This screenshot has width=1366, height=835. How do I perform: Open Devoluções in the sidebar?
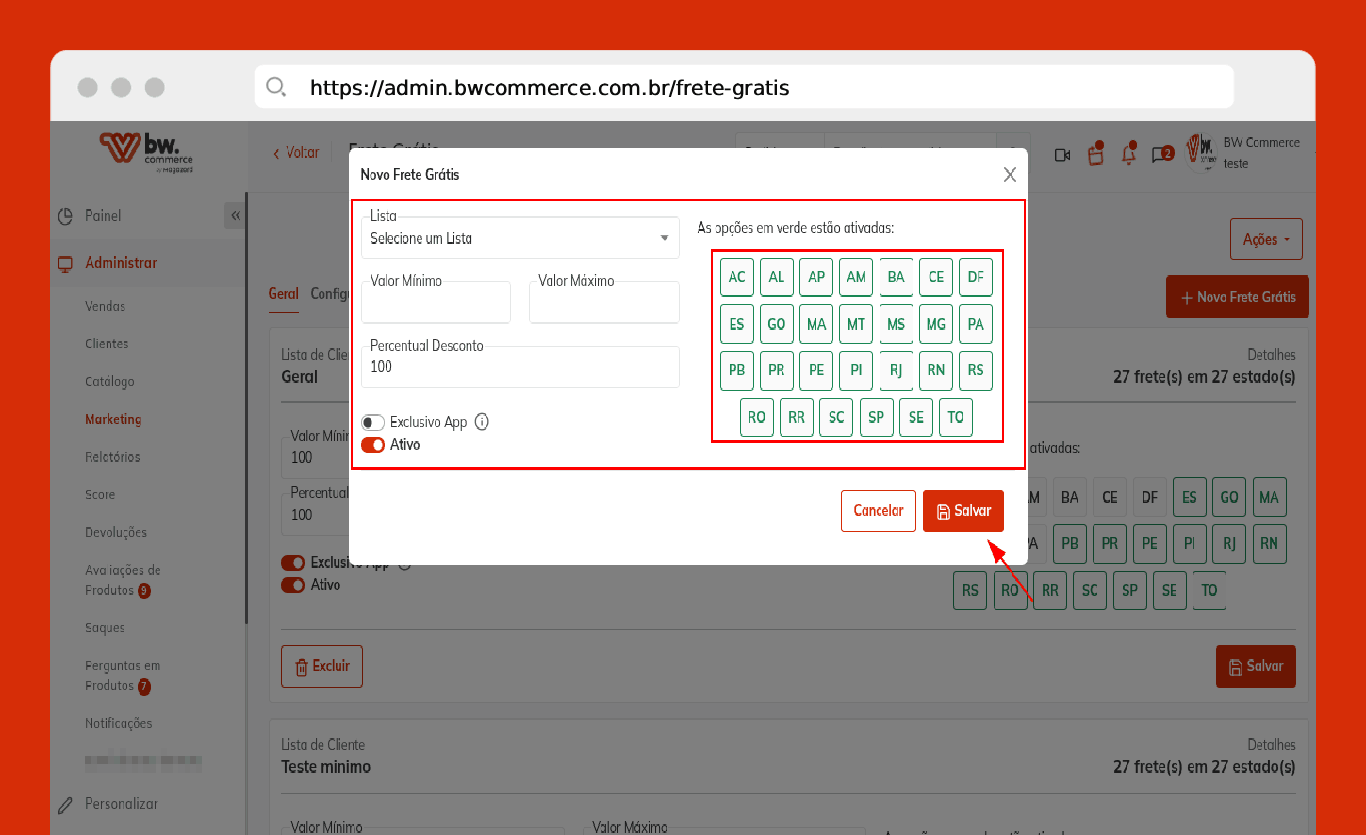[116, 533]
